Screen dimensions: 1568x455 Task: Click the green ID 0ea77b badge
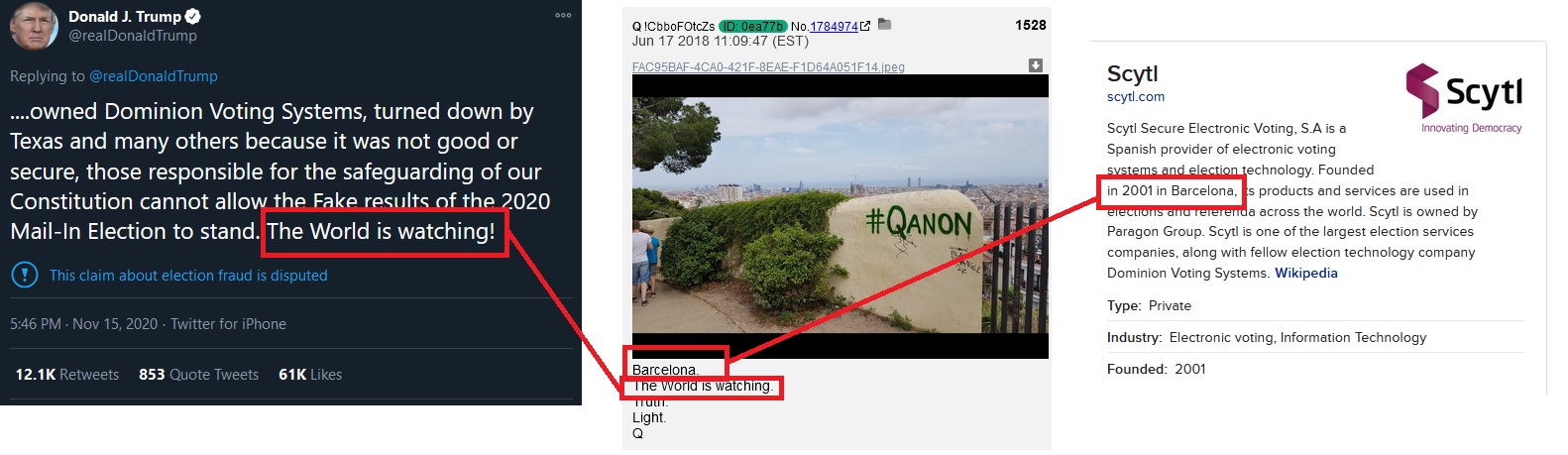[x=752, y=27]
